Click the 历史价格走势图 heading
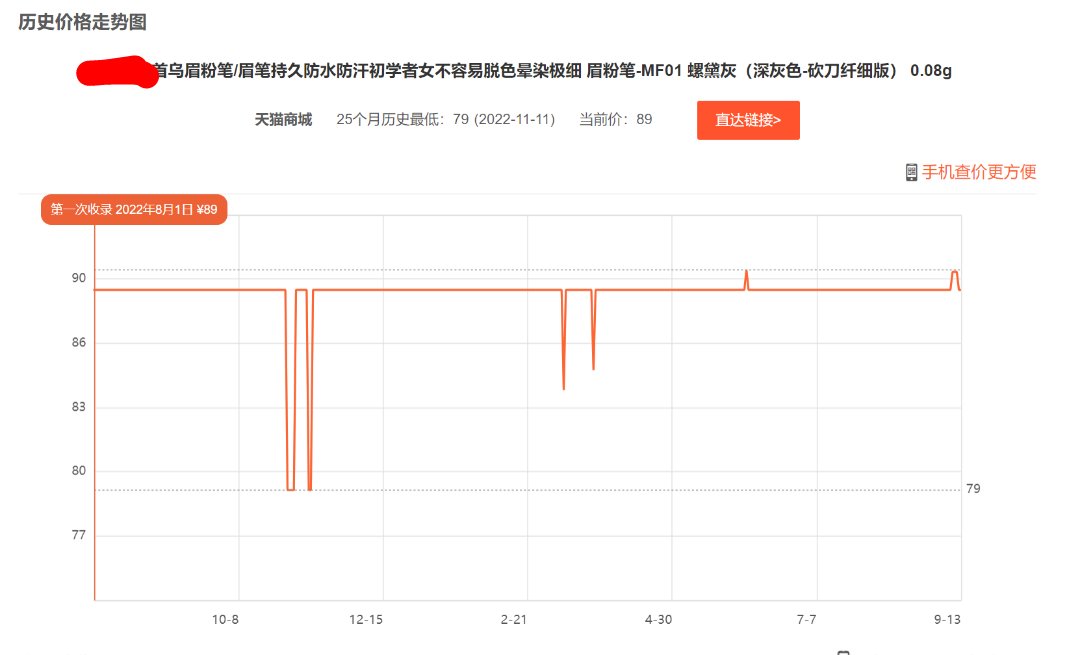The width and height of the screenshot is (1080, 655). (82, 22)
